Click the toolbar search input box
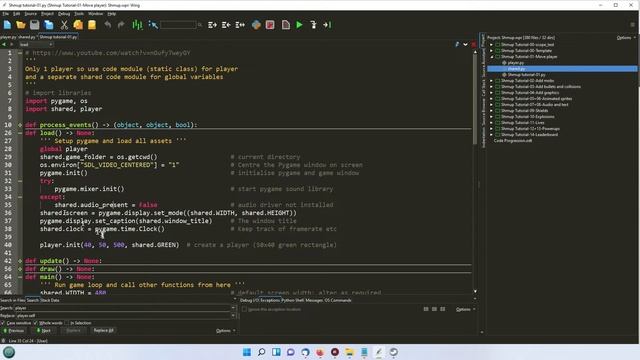 (x=178, y=25)
